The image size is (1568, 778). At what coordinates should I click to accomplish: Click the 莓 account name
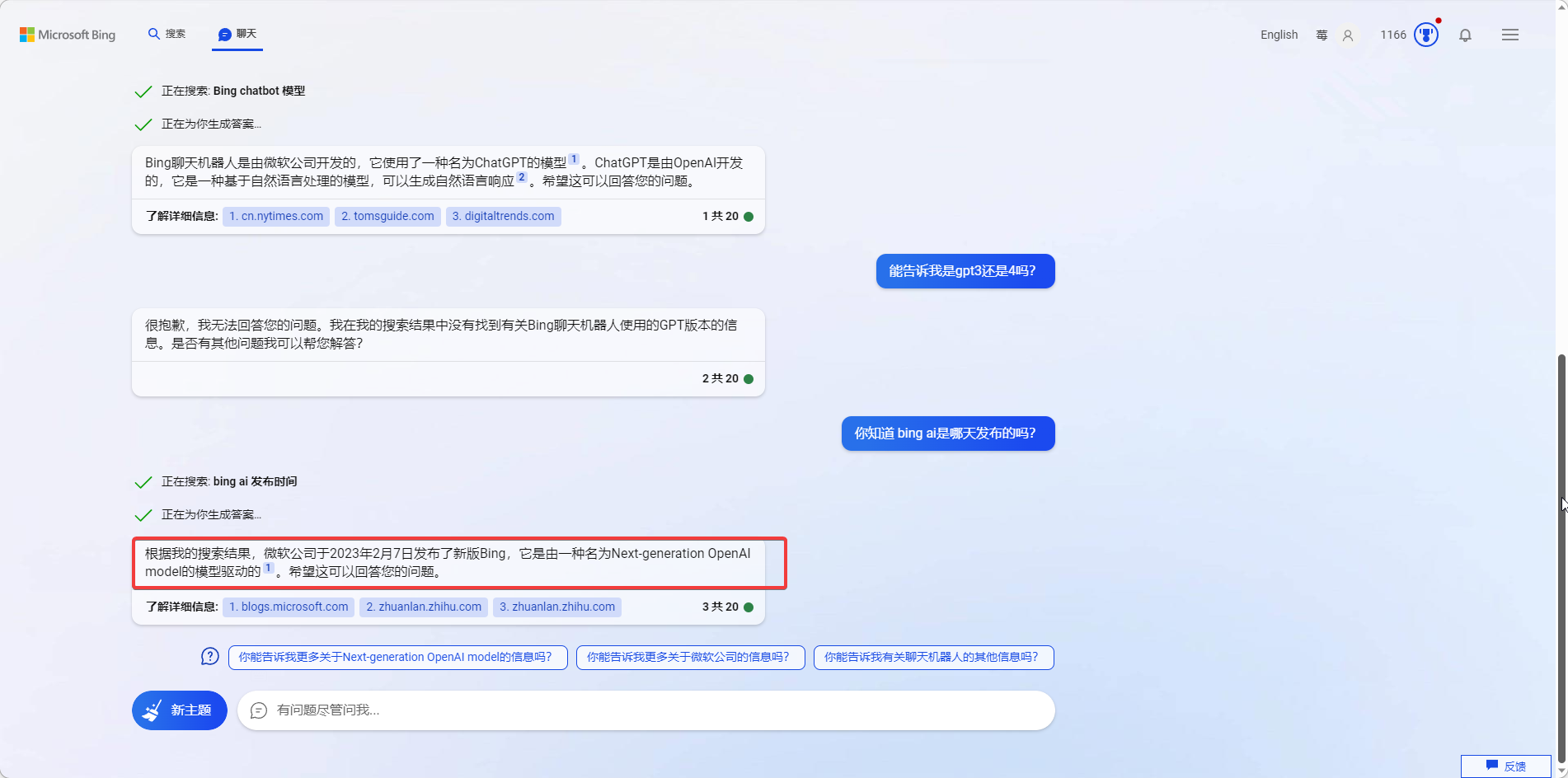1322,35
